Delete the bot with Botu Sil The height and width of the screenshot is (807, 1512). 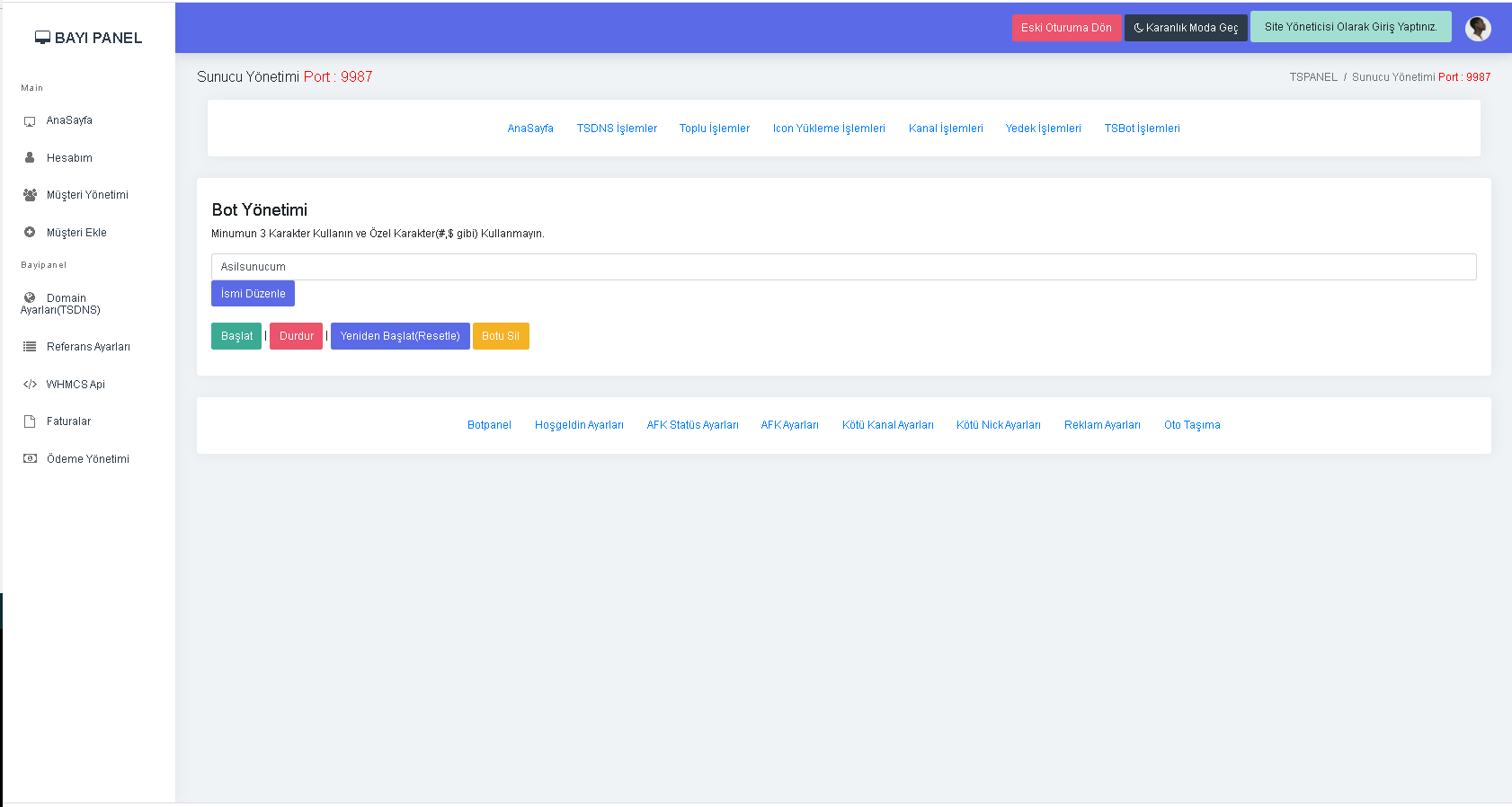pos(501,336)
